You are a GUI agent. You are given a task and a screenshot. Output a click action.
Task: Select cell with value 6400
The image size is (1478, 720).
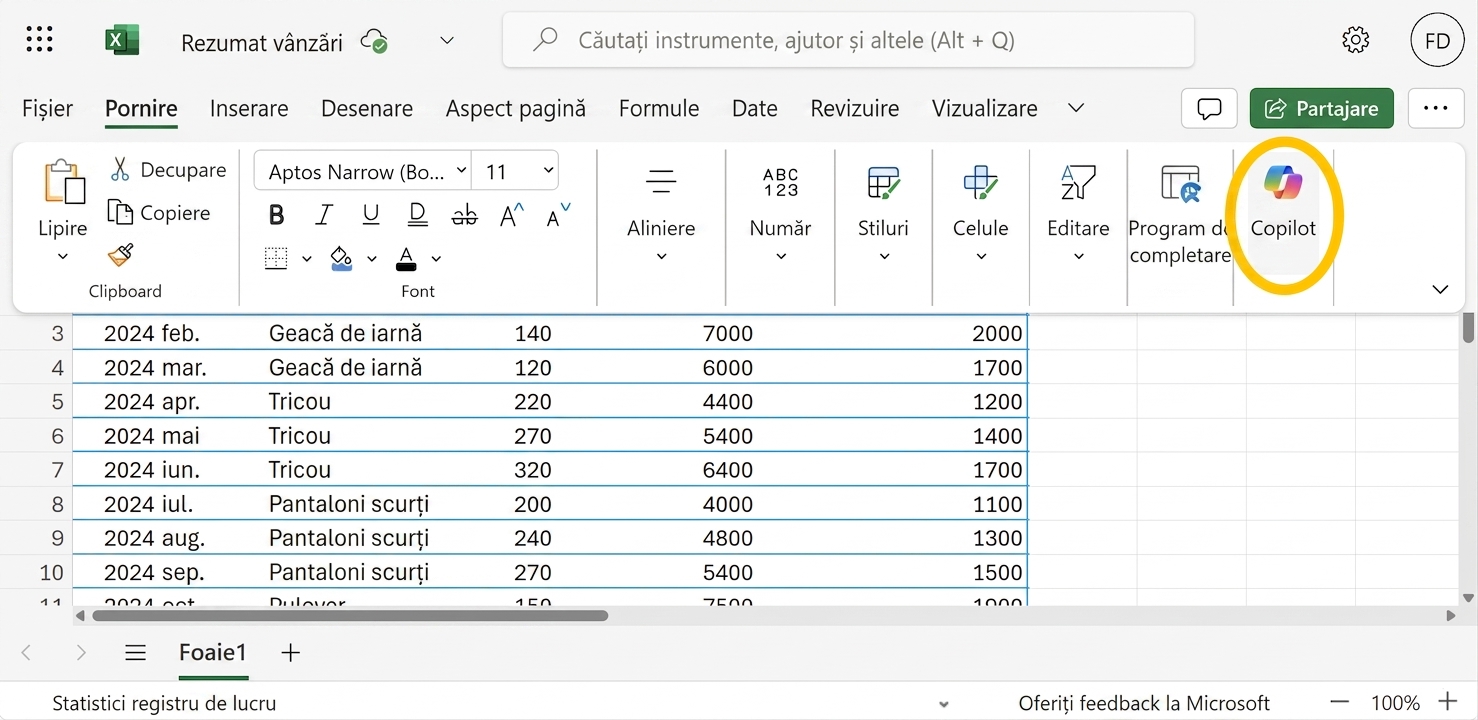[728, 470]
